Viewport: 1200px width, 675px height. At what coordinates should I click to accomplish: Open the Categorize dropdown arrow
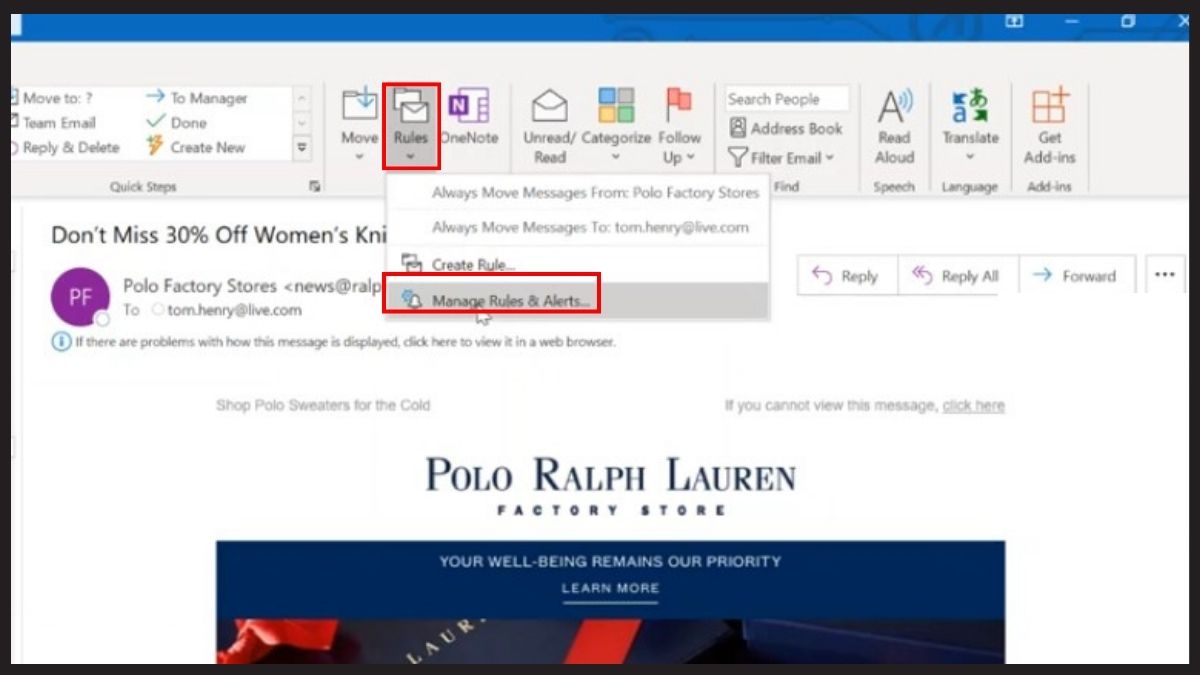point(616,157)
